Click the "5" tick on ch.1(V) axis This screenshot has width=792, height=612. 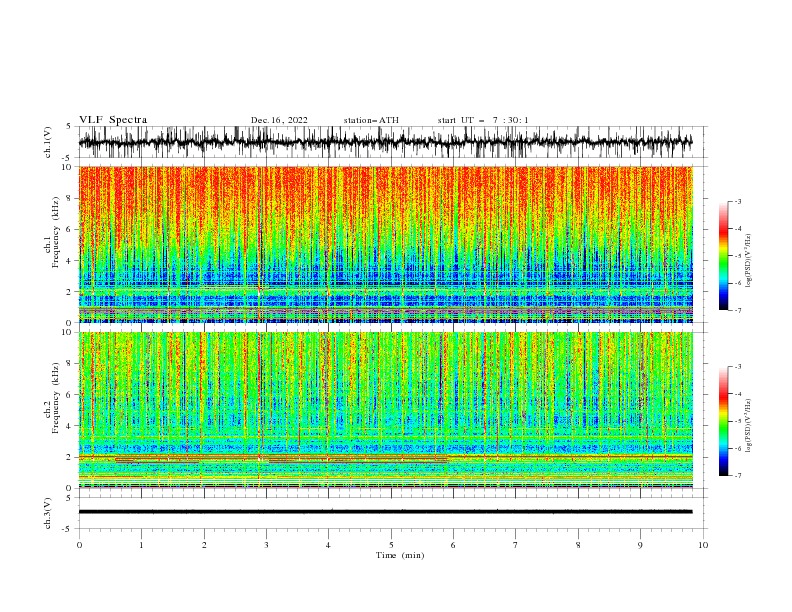[70, 127]
